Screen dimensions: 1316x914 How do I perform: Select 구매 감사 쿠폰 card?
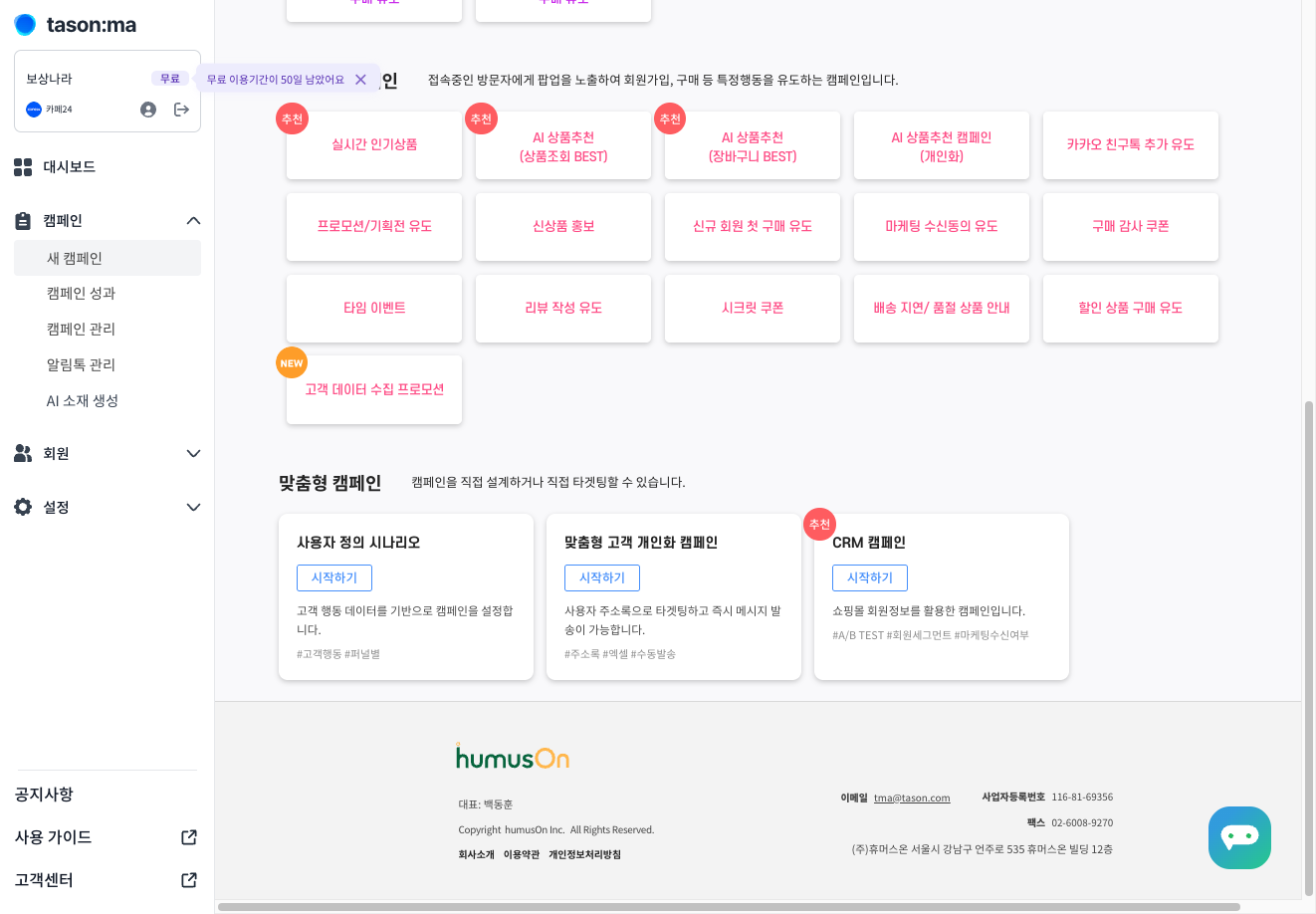pyautogui.click(x=1131, y=227)
